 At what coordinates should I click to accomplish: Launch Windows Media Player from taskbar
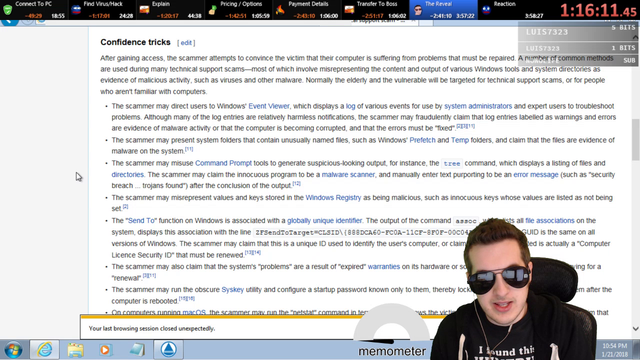tap(105, 350)
